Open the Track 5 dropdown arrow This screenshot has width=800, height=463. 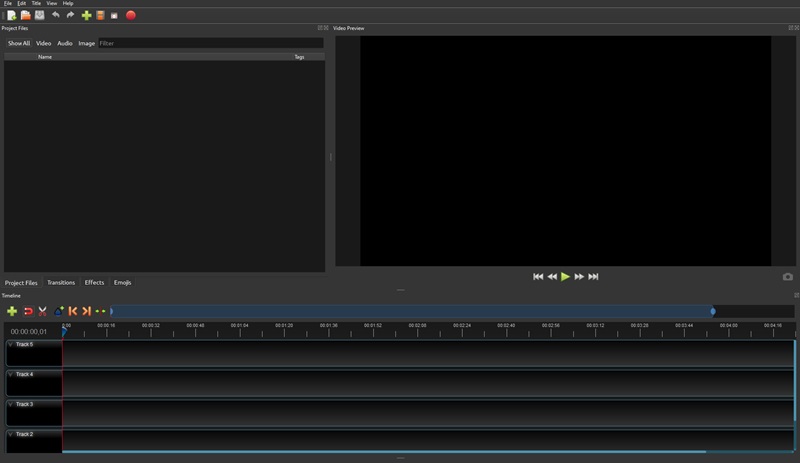click(x=10, y=345)
